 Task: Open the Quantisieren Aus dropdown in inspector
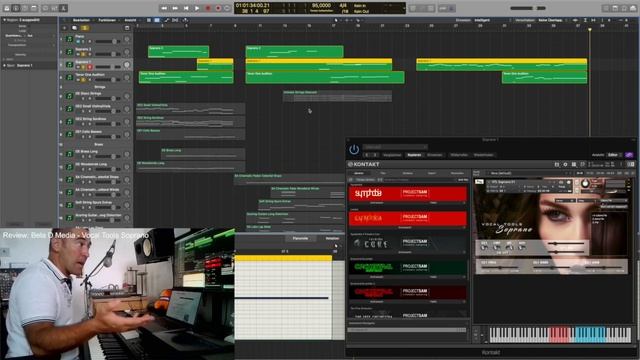(x=30, y=36)
